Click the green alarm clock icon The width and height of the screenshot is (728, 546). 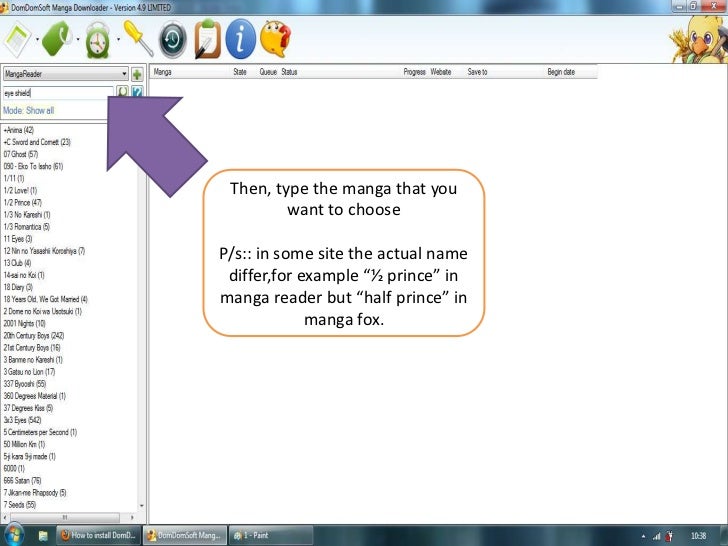pyautogui.click(x=98, y=40)
